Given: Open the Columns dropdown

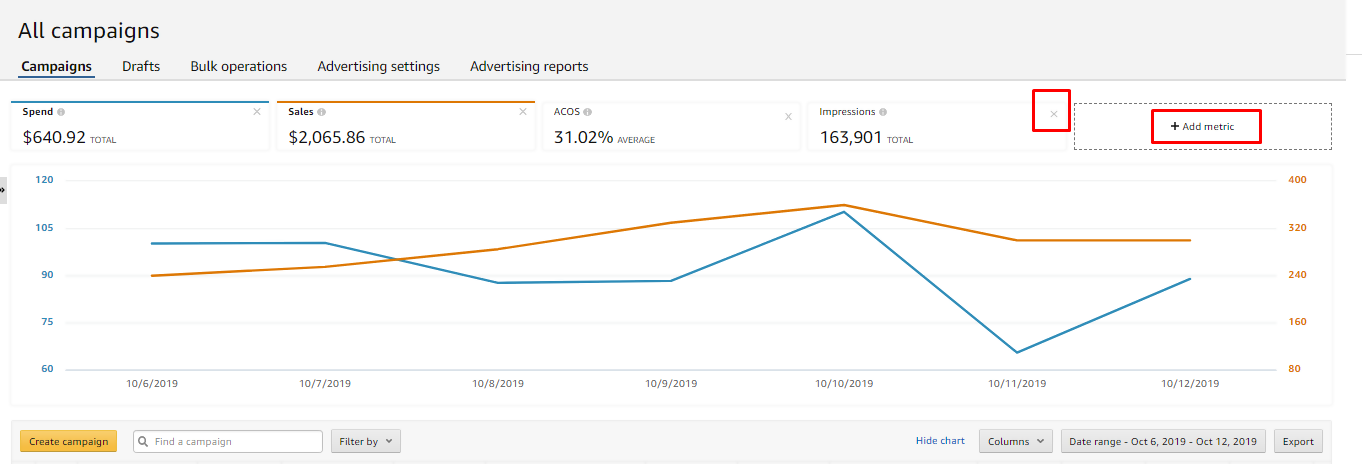Looking at the screenshot, I should click(x=1015, y=441).
